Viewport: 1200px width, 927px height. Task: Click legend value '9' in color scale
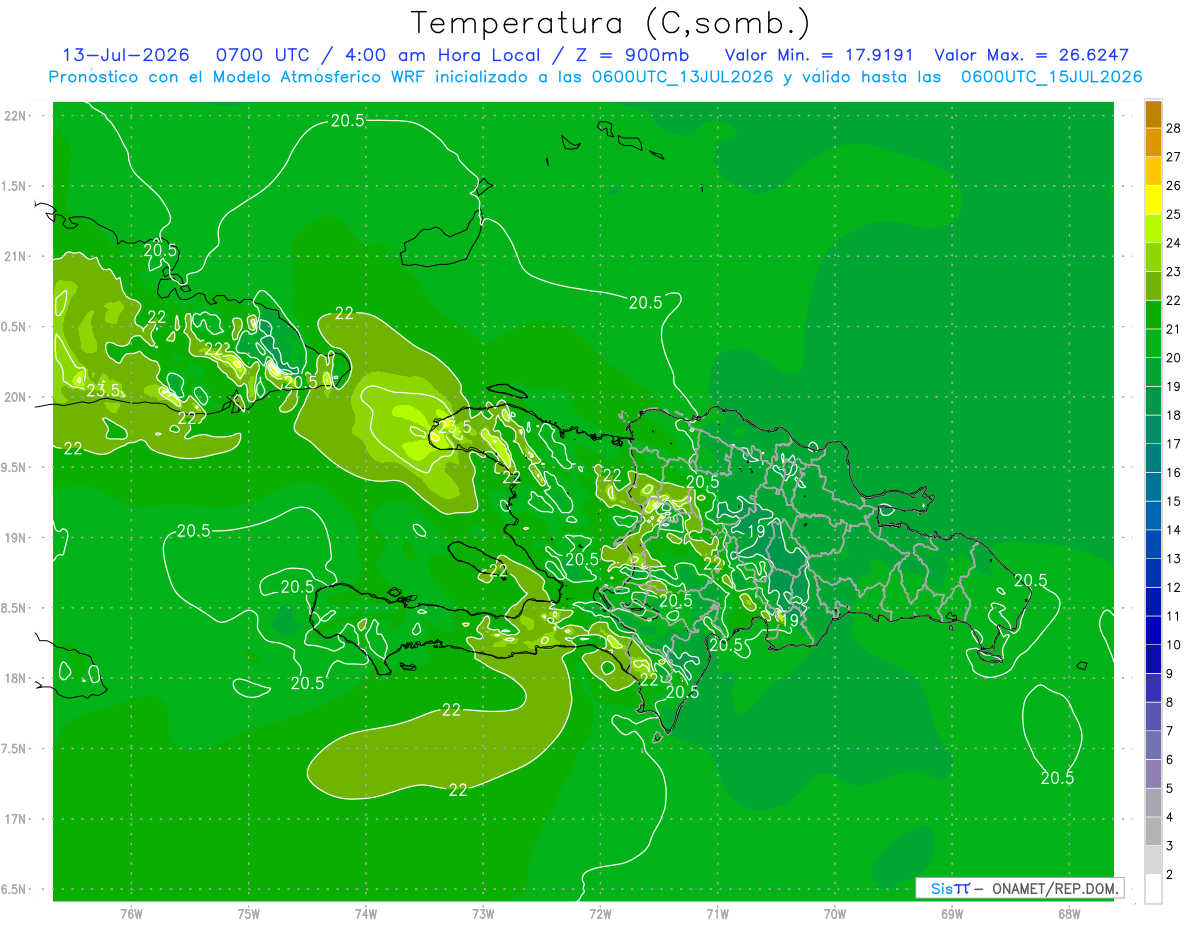coord(1171,674)
